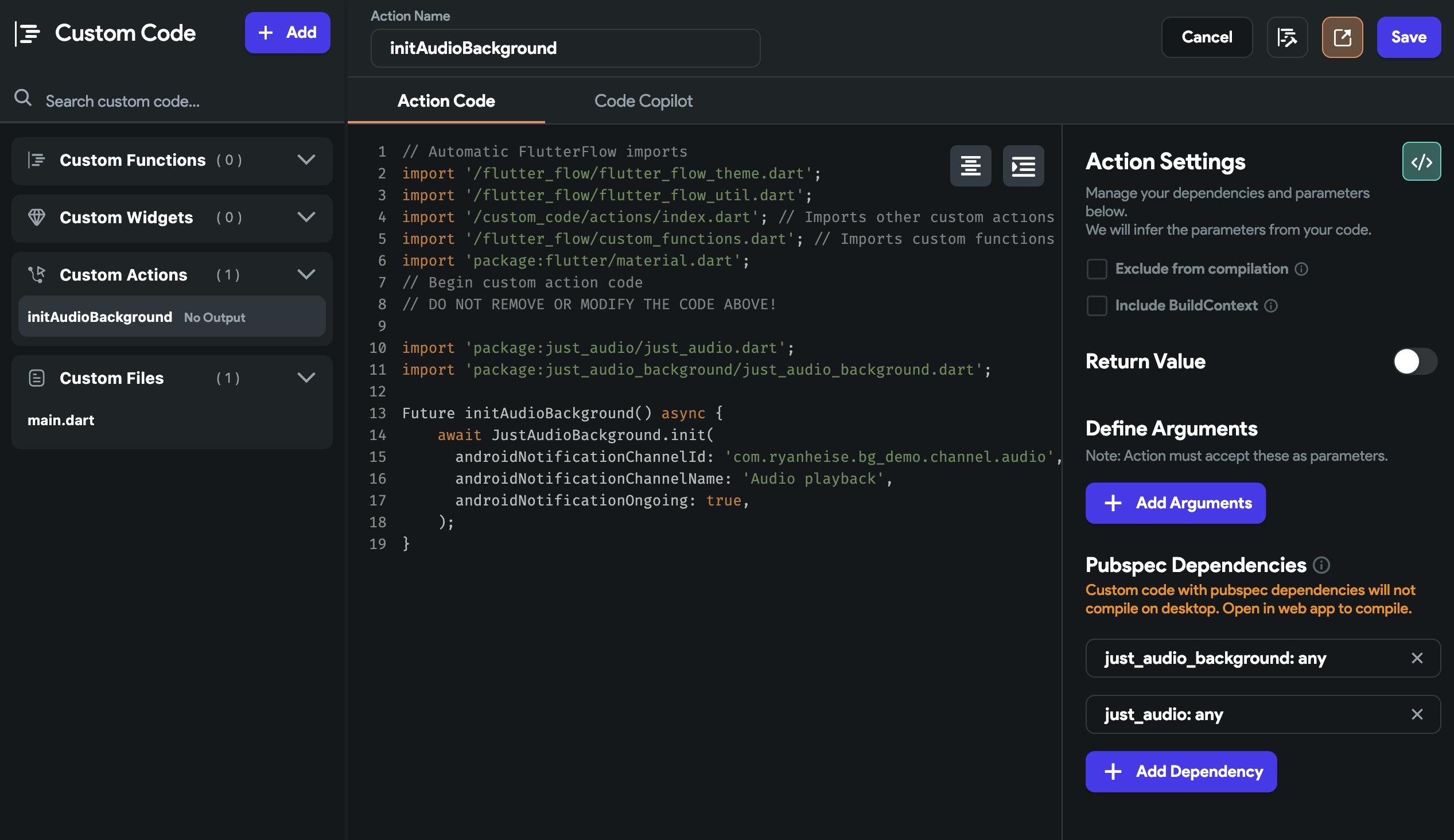Expand the Custom Functions section
1454x840 pixels.
[306, 160]
